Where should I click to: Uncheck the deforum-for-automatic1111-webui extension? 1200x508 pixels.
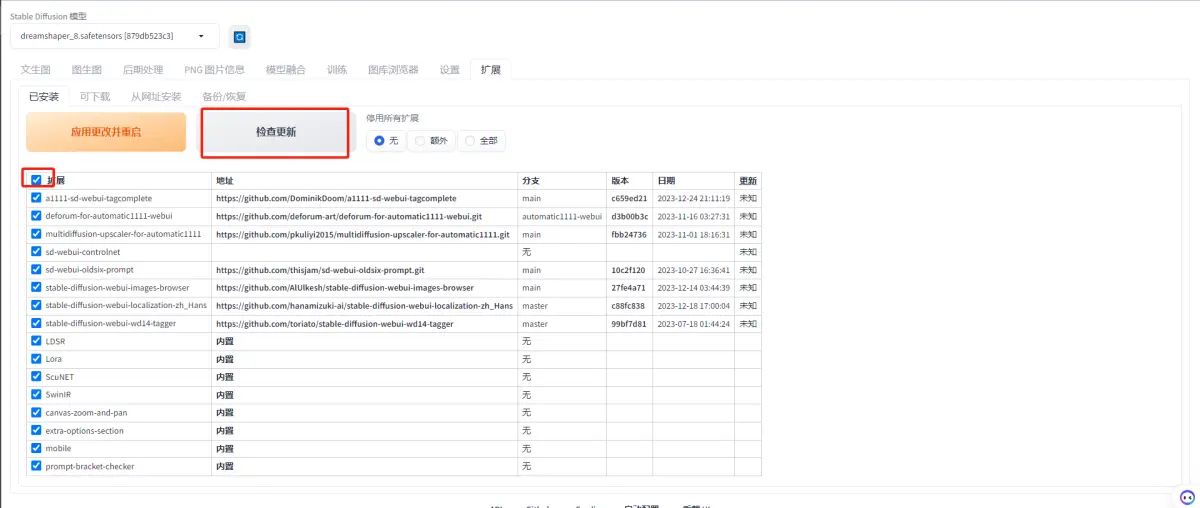tap(37, 216)
